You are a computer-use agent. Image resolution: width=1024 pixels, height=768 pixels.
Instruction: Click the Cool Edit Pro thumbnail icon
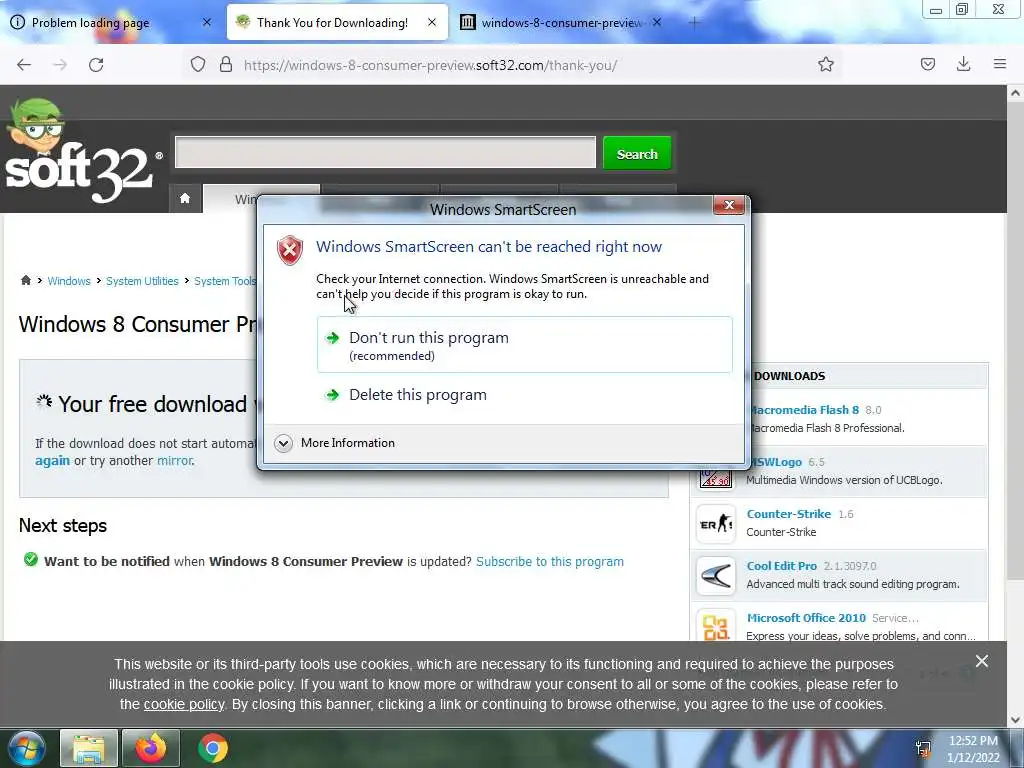[716, 576]
